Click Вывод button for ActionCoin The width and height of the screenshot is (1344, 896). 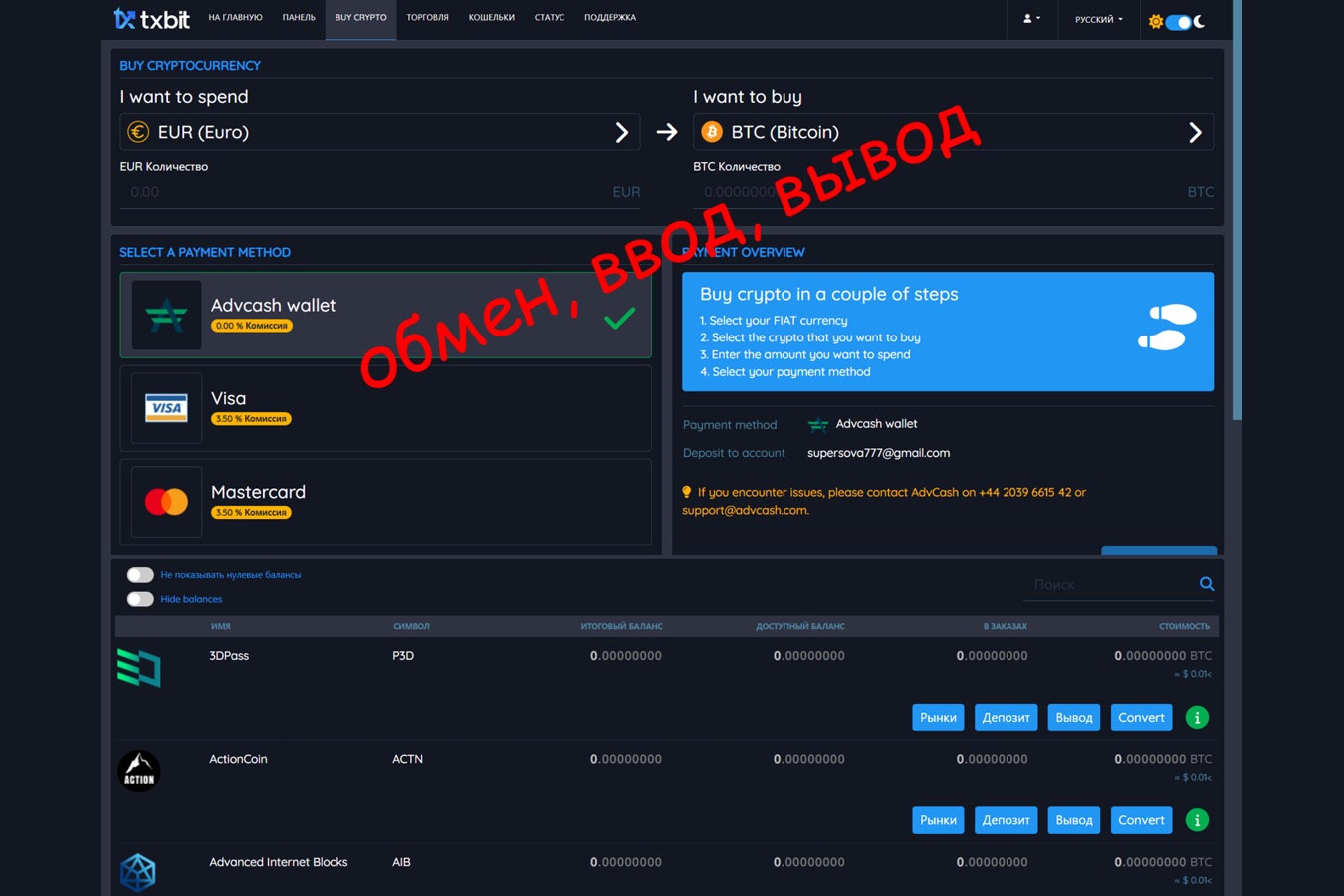tap(1074, 820)
